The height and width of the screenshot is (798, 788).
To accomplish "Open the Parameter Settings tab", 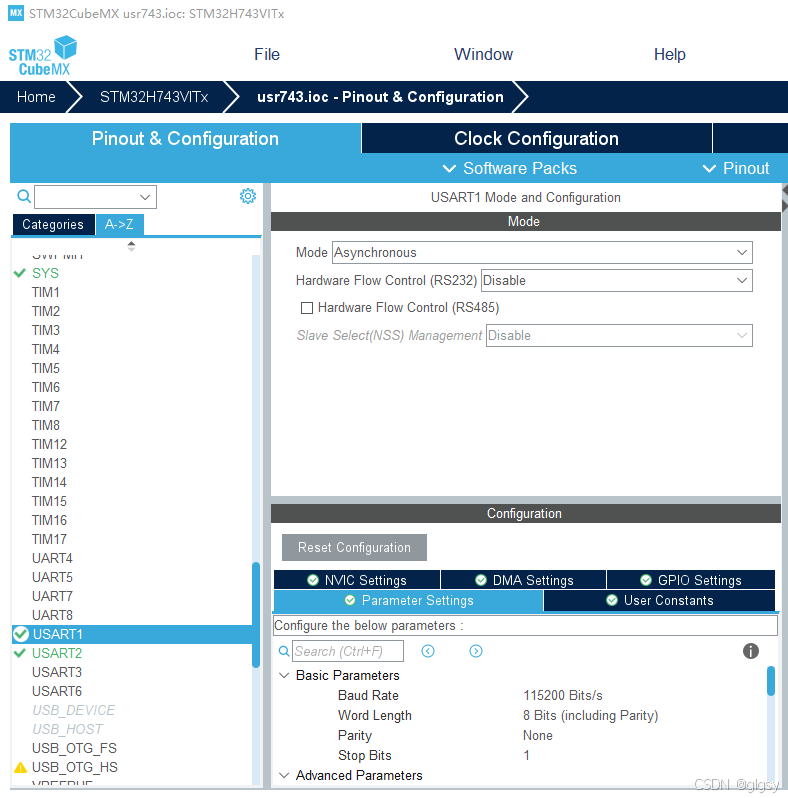I will (x=409, y=601).
